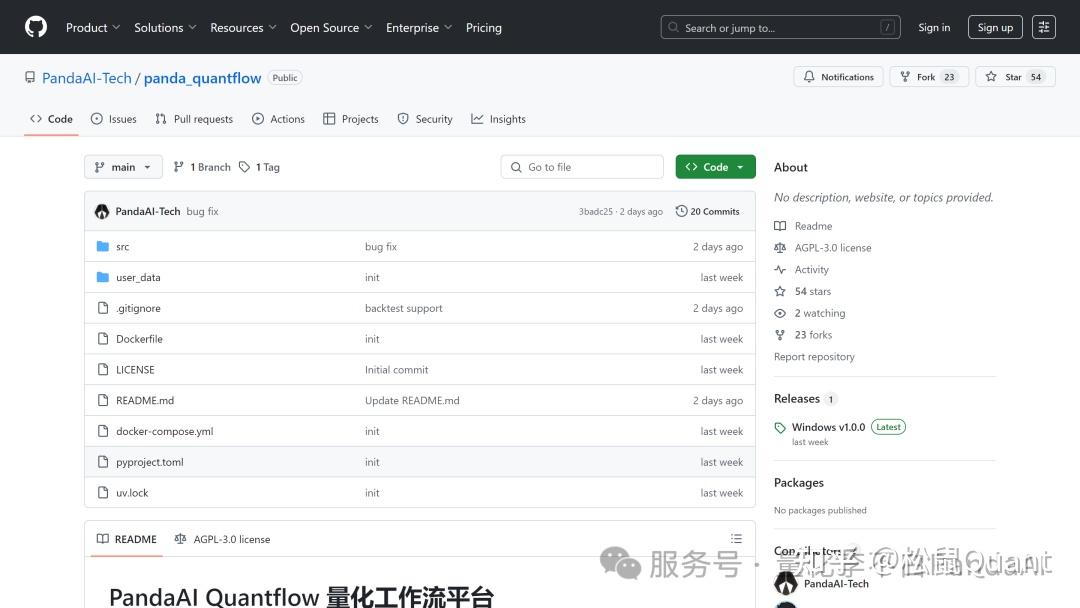Expand the Resources menu
The height and width of the screenshot is (608, 1080).
(x=243, y=28)
